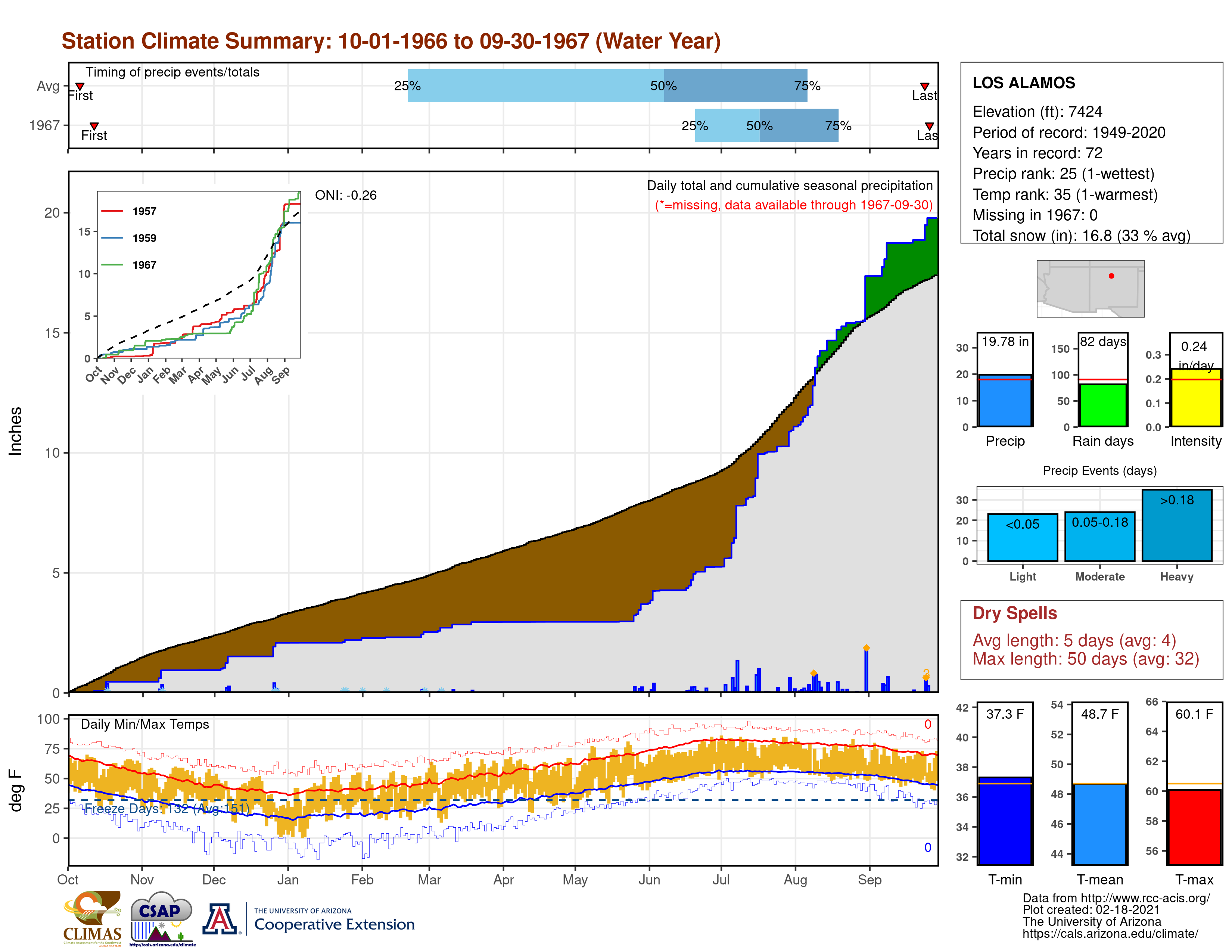1232x952 pixels.
Task: Click the Heavy >0.18 events bar
Action: (1177, 525)
